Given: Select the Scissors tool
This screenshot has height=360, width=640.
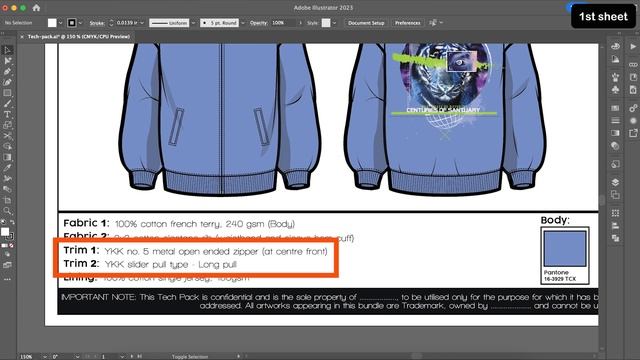Looking at the screenshot, I should click(7, 136).
